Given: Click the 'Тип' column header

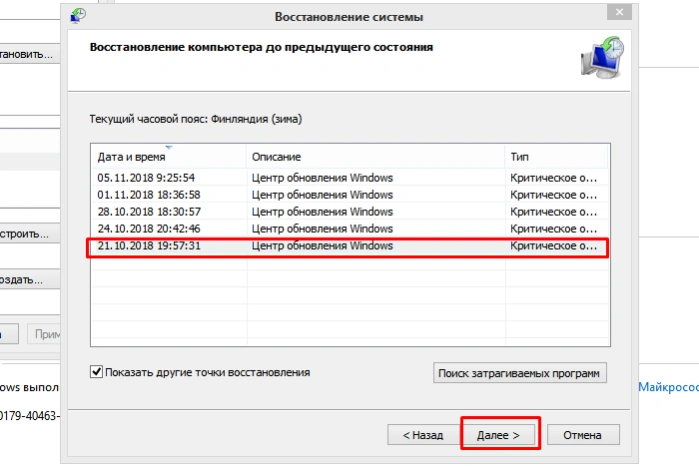Looking at the screenshot, I should 556,157.
